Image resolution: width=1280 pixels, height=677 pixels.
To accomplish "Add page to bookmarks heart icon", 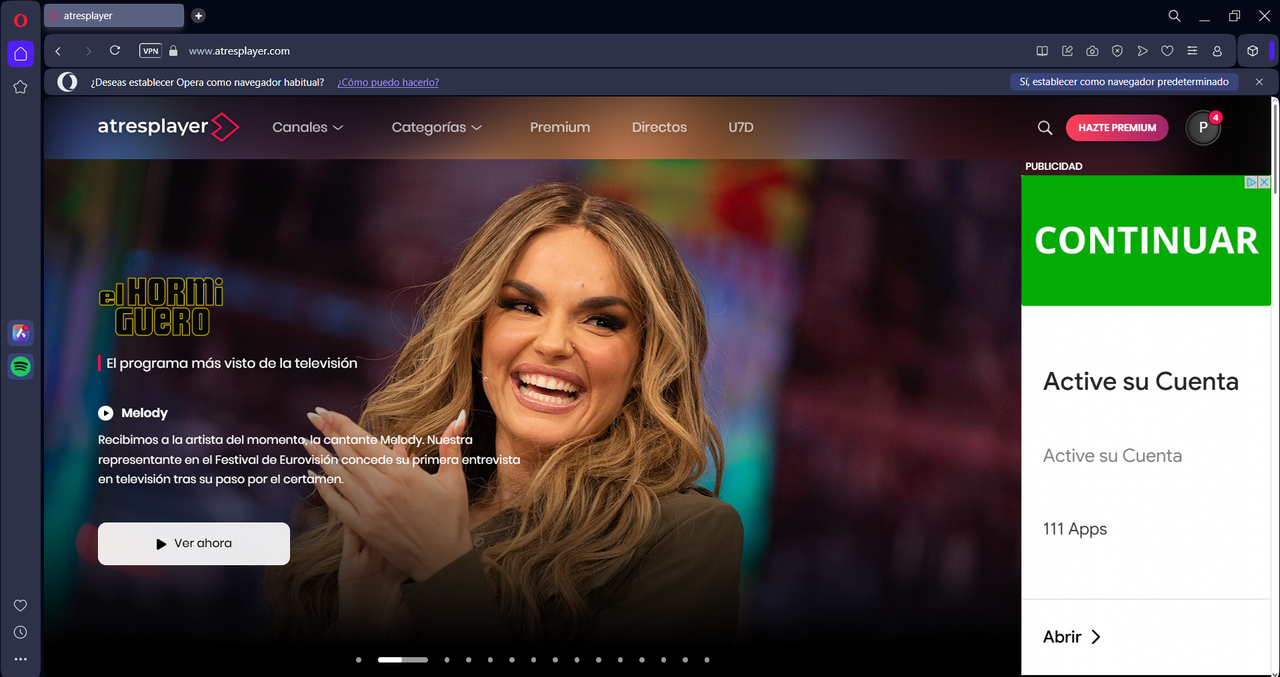I will click(x=1167, y=51).
